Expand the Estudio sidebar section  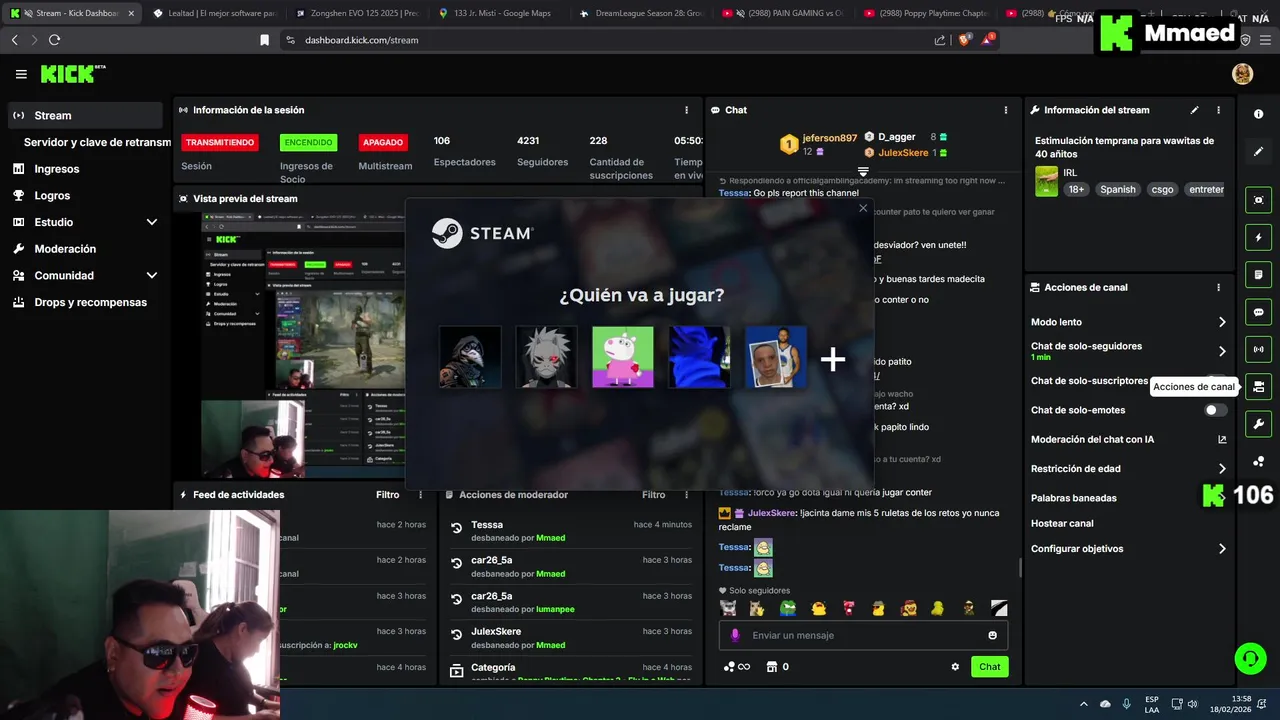point(152,222)
